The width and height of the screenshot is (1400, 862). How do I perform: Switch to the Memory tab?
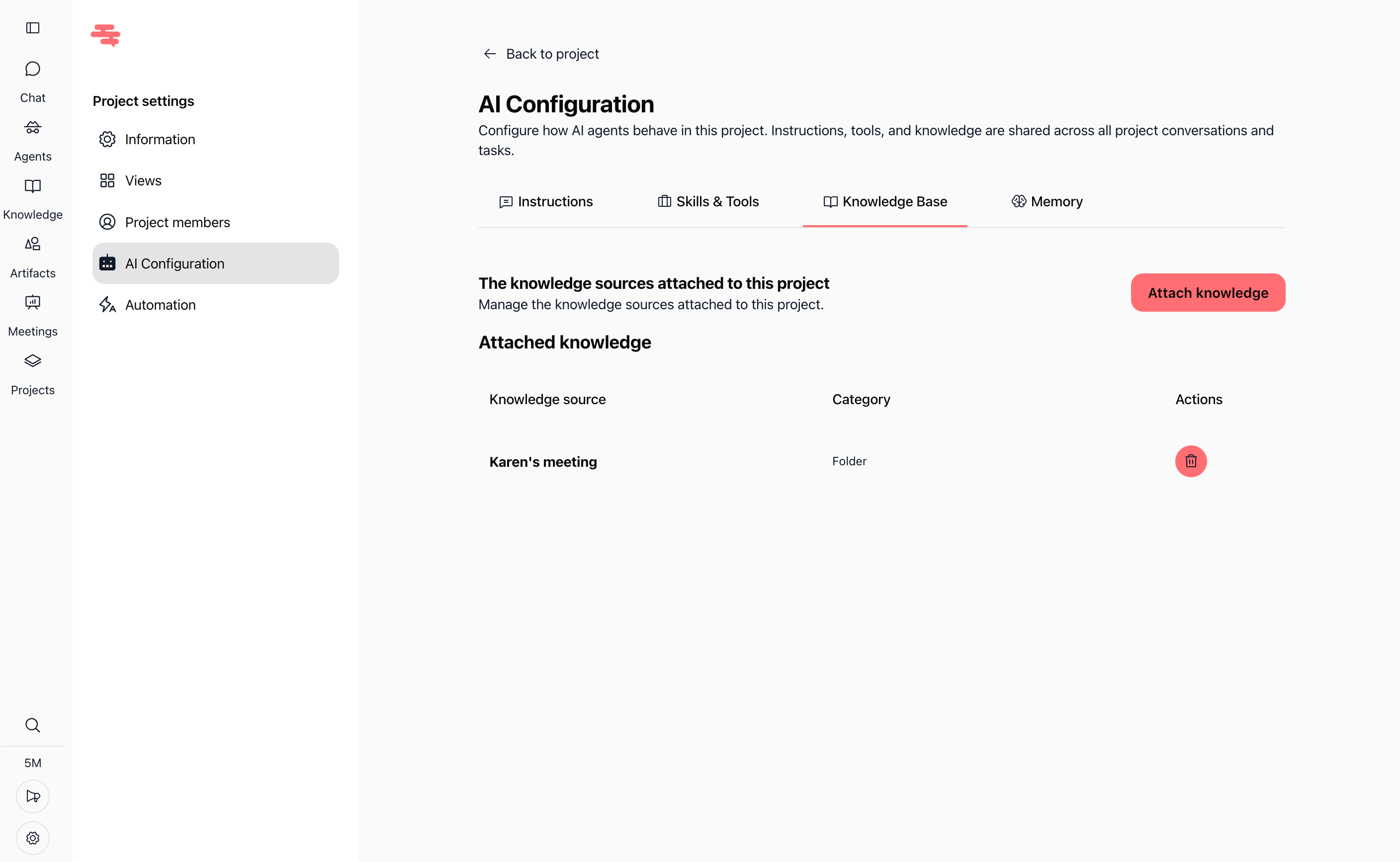click(1047, 201)
